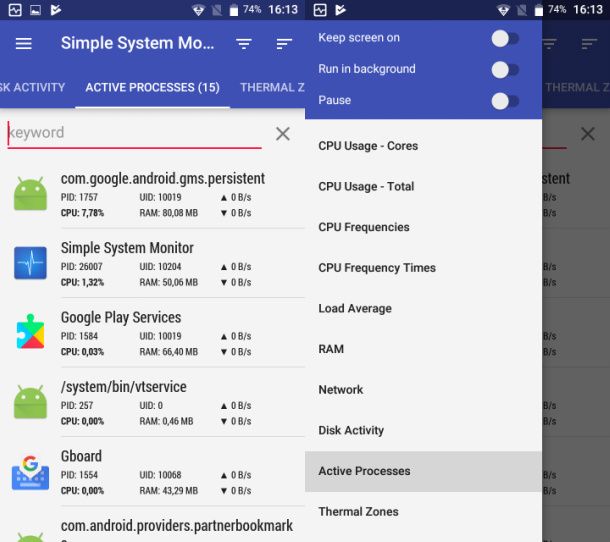610x542 pixels.
Task: Tap Android icon of com.google.android.gms.persistent
Action: 30,194
